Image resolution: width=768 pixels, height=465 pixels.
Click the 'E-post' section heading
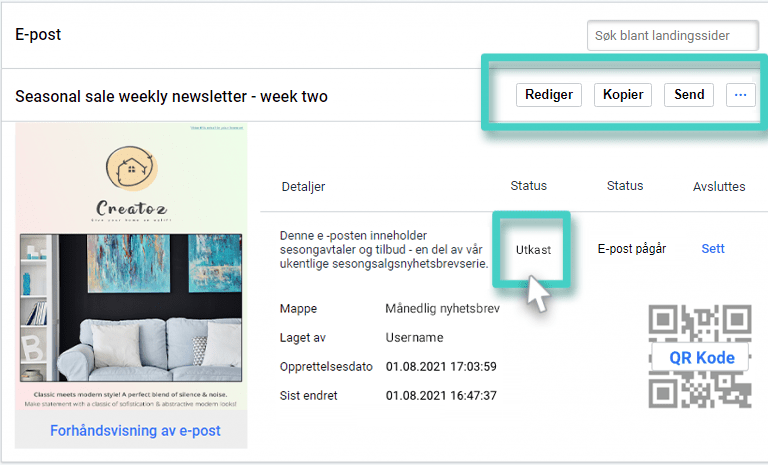point(38,34)
